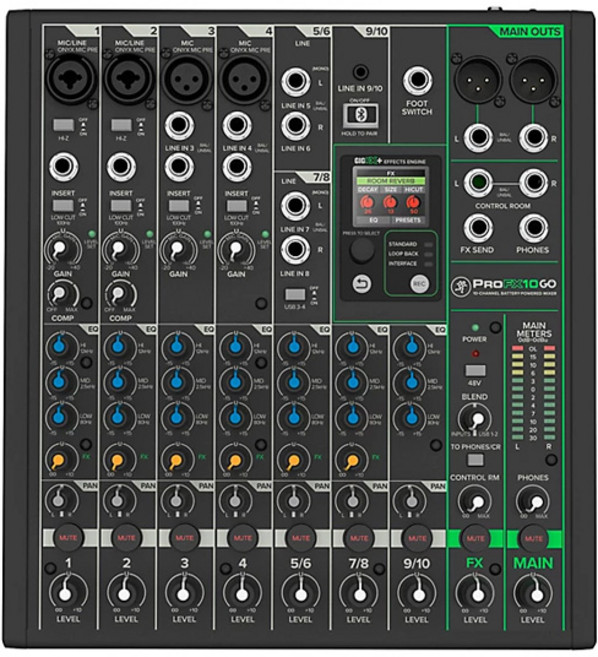Toggle the channel 1 Hi-Z switch

(63, 125)
